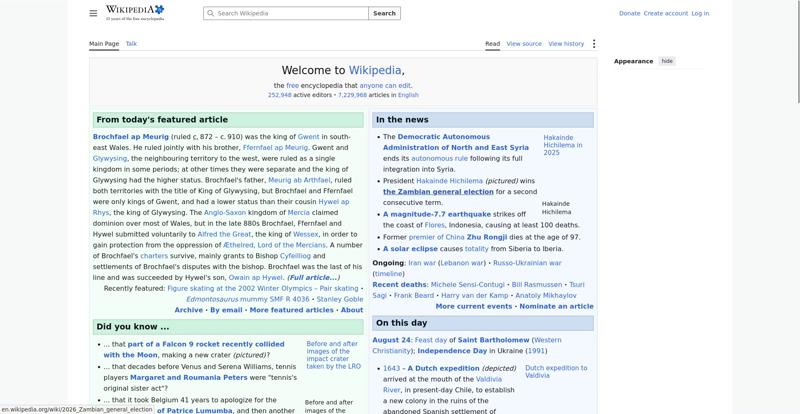This screenshot has width=800, height=414.
Task: Hide the Appearance panel
Action: pyautogui.click(x=667, y=61)
